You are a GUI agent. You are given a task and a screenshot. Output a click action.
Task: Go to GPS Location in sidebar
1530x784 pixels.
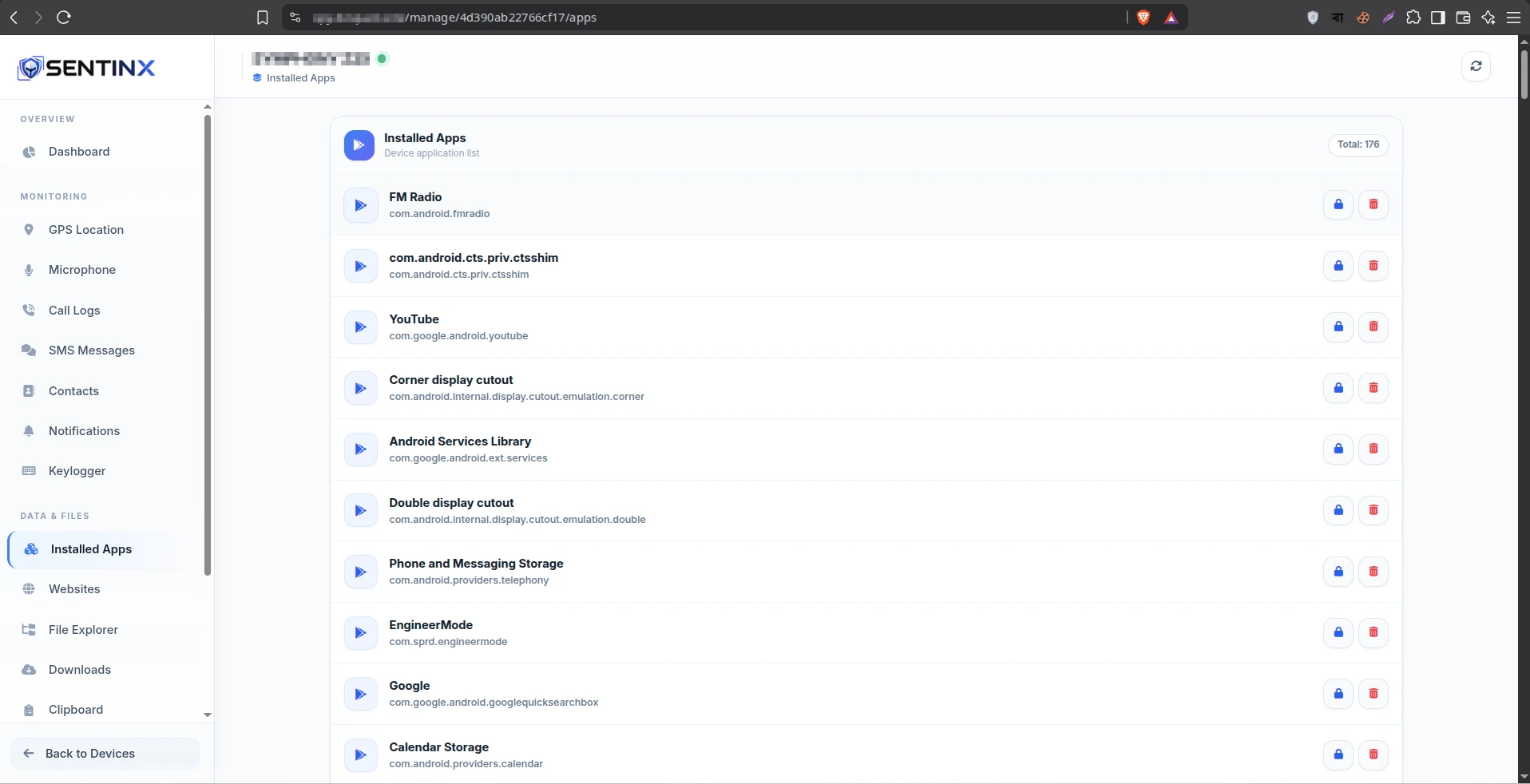pyautogui.click(x=100, y=230)
